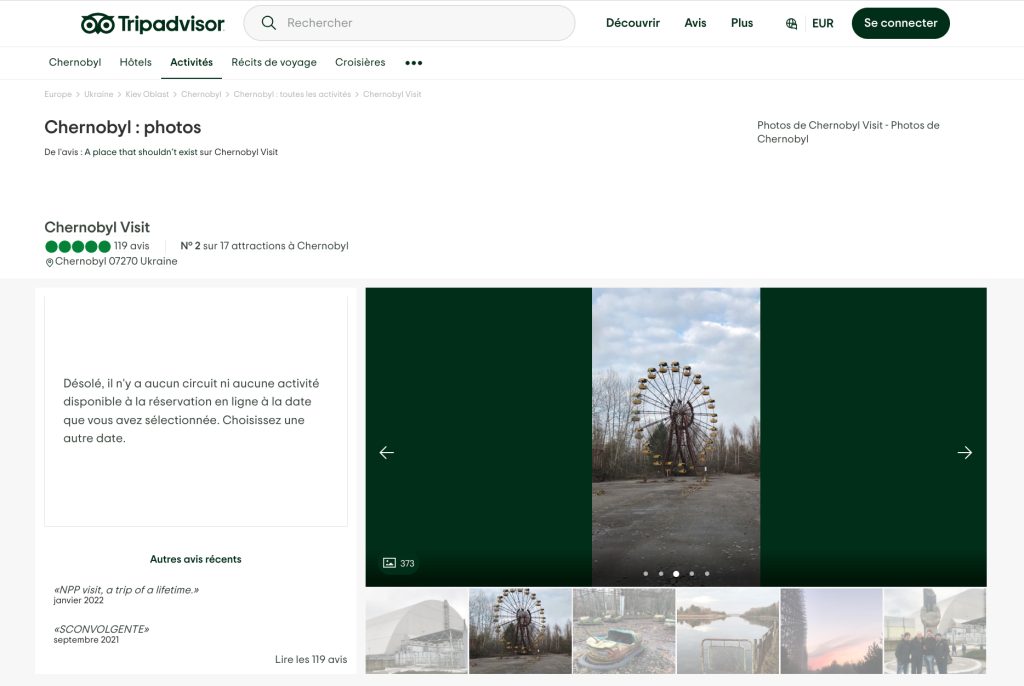
Task: Open the Croisières tab
Action: click(360, 62)
